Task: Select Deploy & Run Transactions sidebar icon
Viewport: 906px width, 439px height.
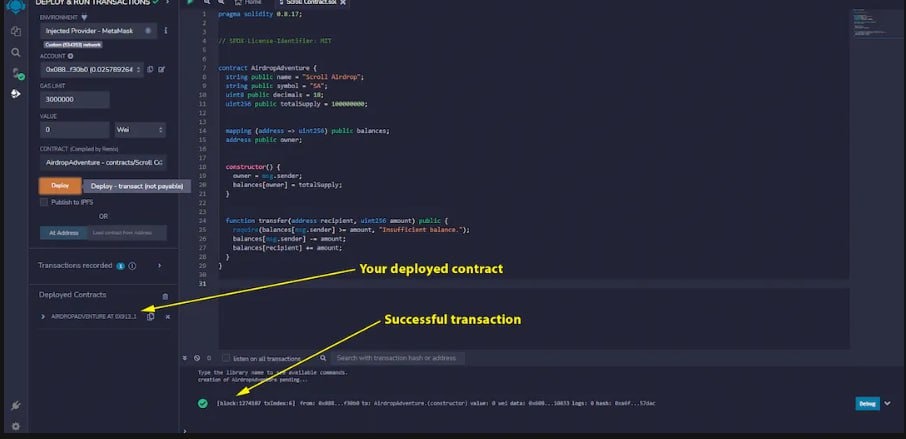Action: pyautogui.click(x=16, y=94)
